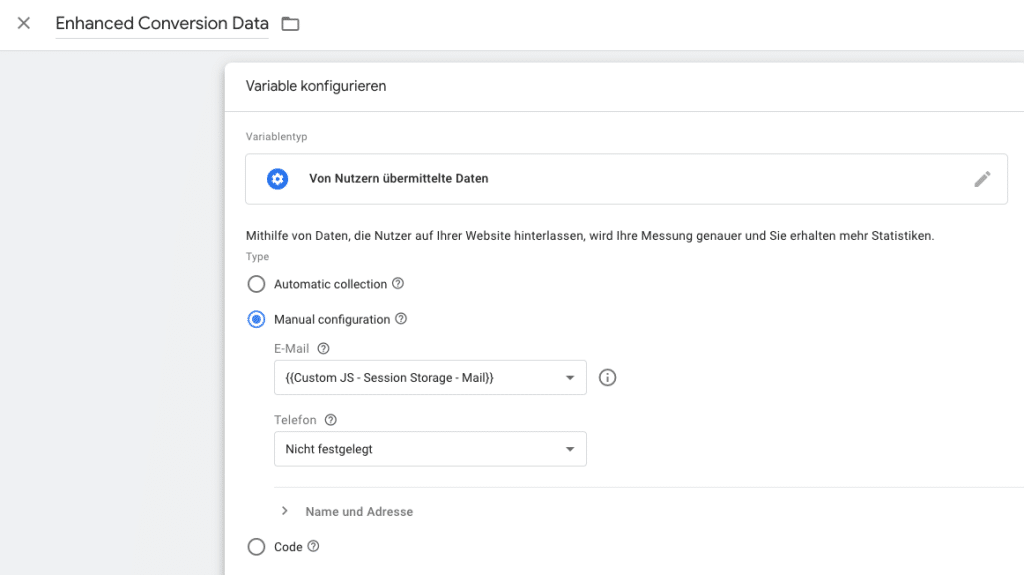Click the pencil icon to edit variable type
Viewport: 1024px width, 575px height.
point(982,179)
